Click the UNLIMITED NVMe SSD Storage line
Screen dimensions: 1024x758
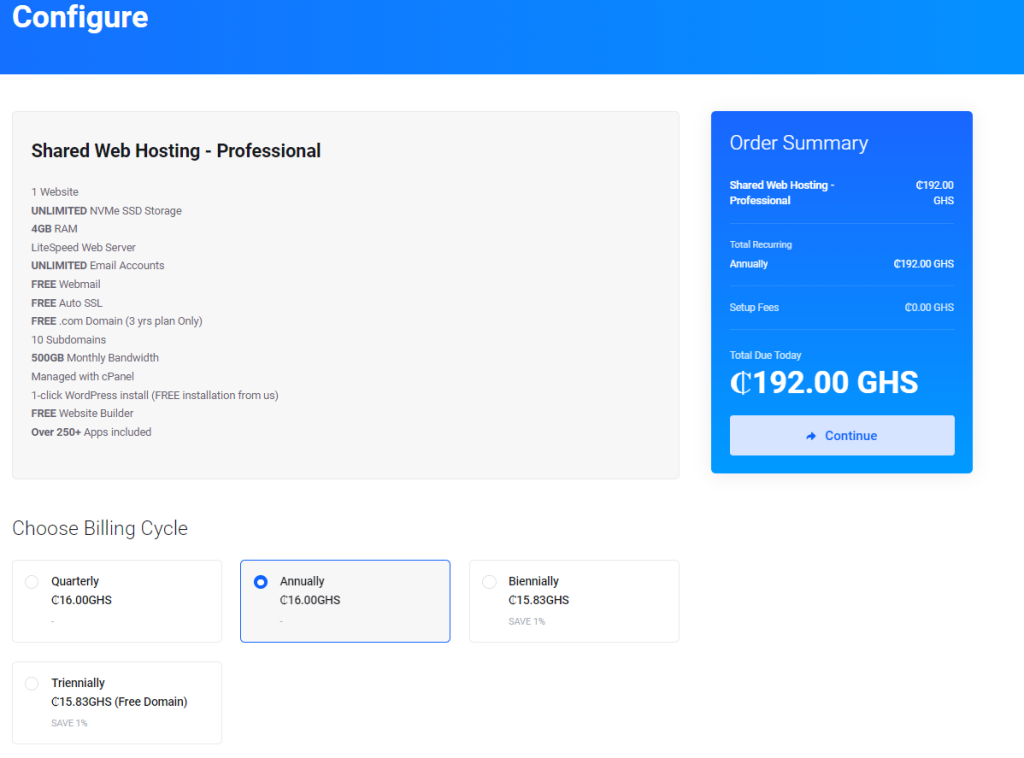106,211
